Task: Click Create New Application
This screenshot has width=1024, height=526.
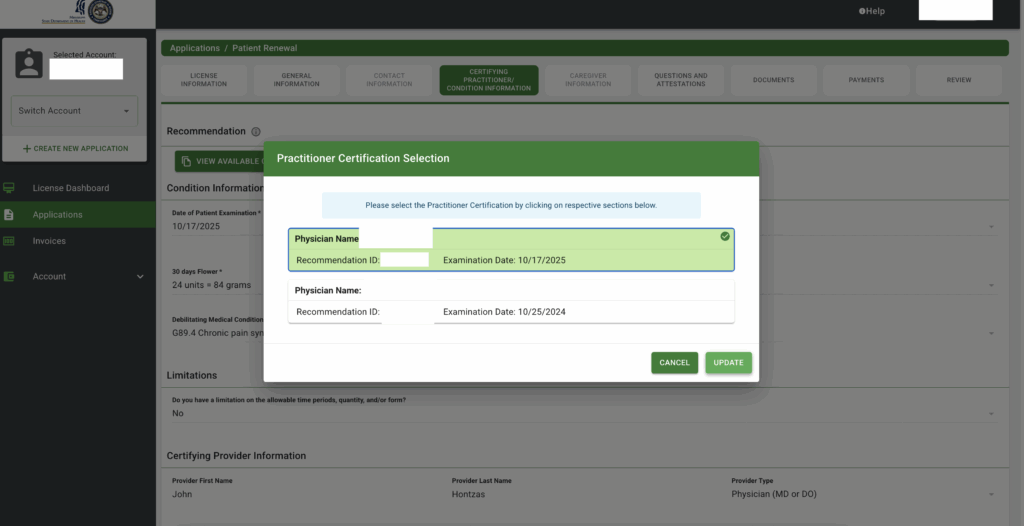Action: [x=75, y=148]
